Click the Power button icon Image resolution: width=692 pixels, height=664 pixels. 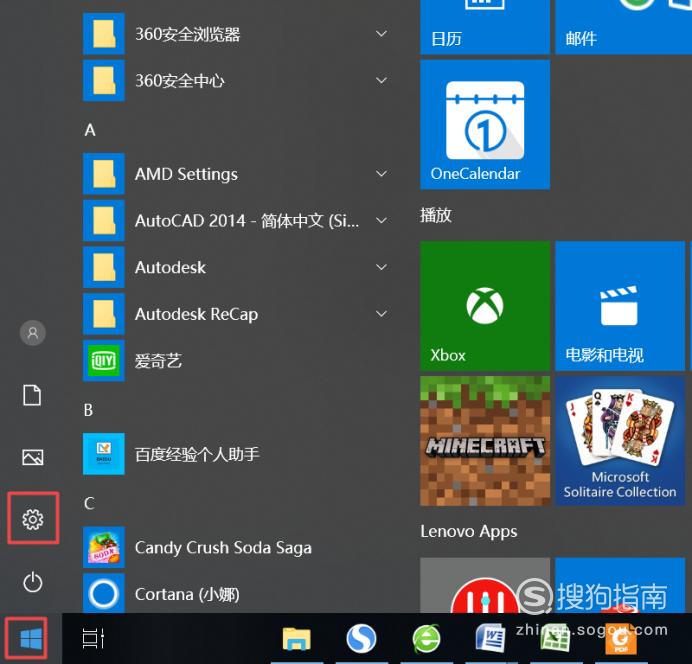point(33,582)
